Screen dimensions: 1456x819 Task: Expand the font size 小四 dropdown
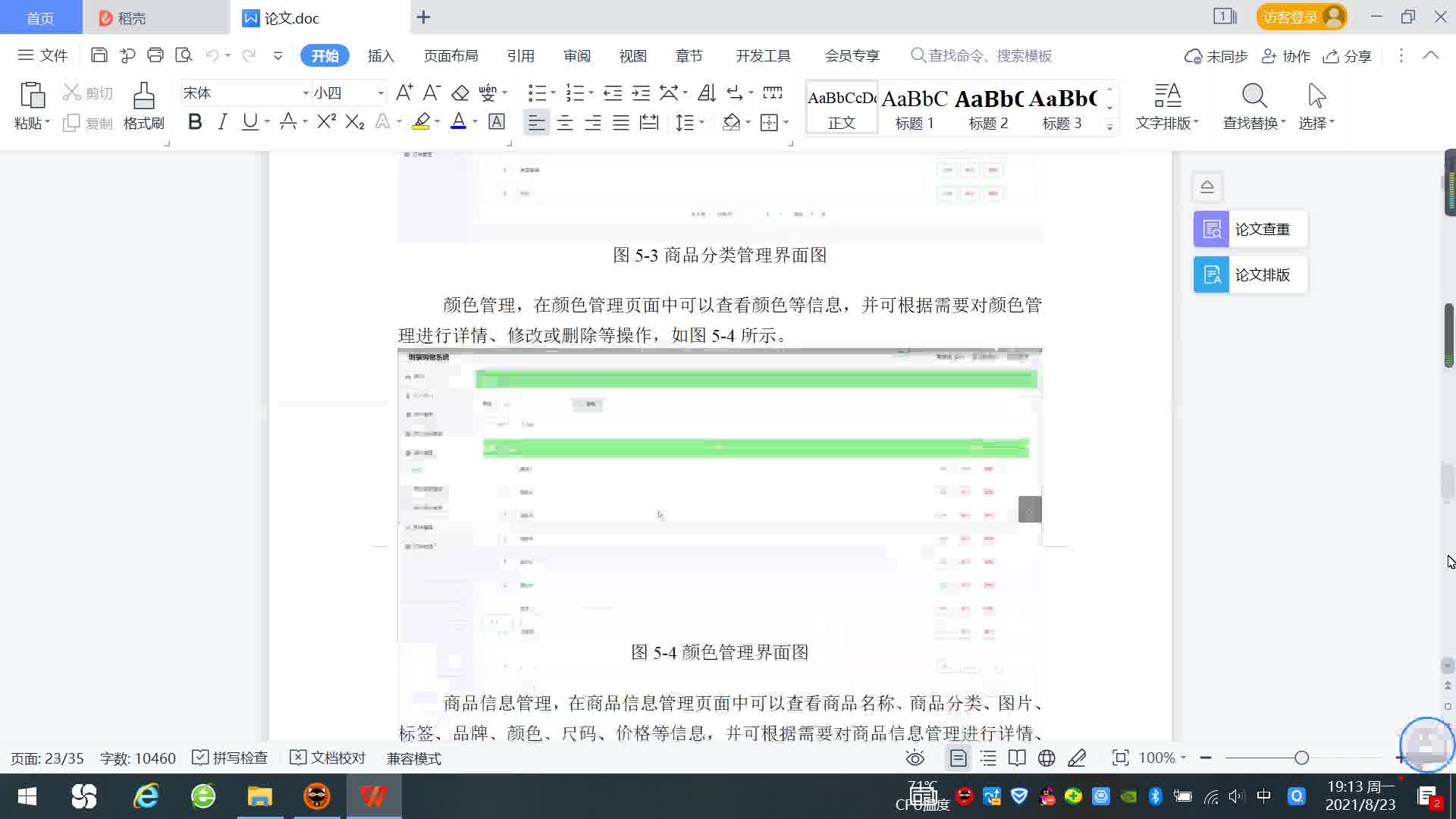tap(381, 93)
